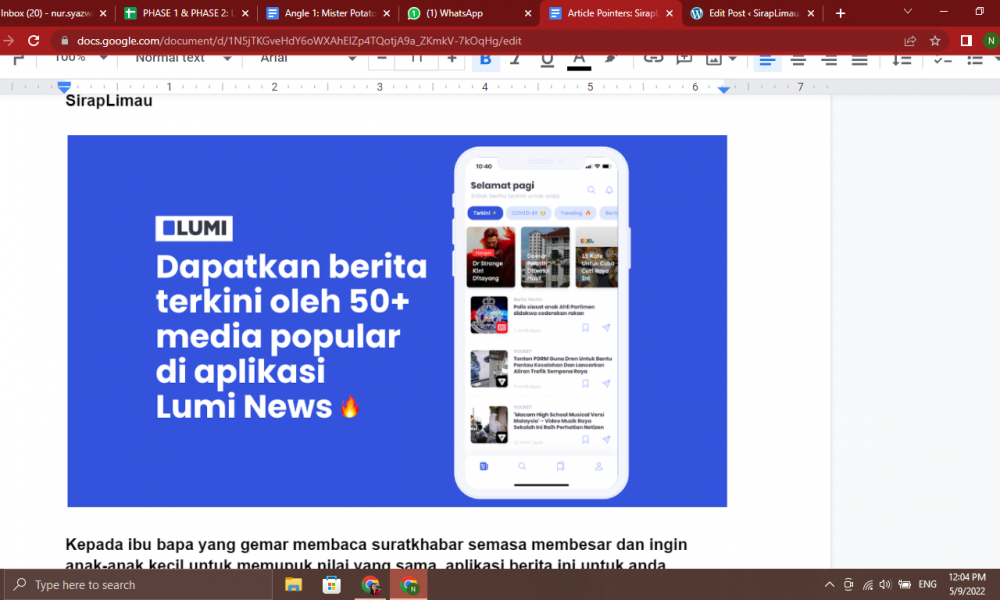The height and width of the screenshot is (600, 1000).
Task: Click the SirapLimau heading text
Action: tap(109, 101)
